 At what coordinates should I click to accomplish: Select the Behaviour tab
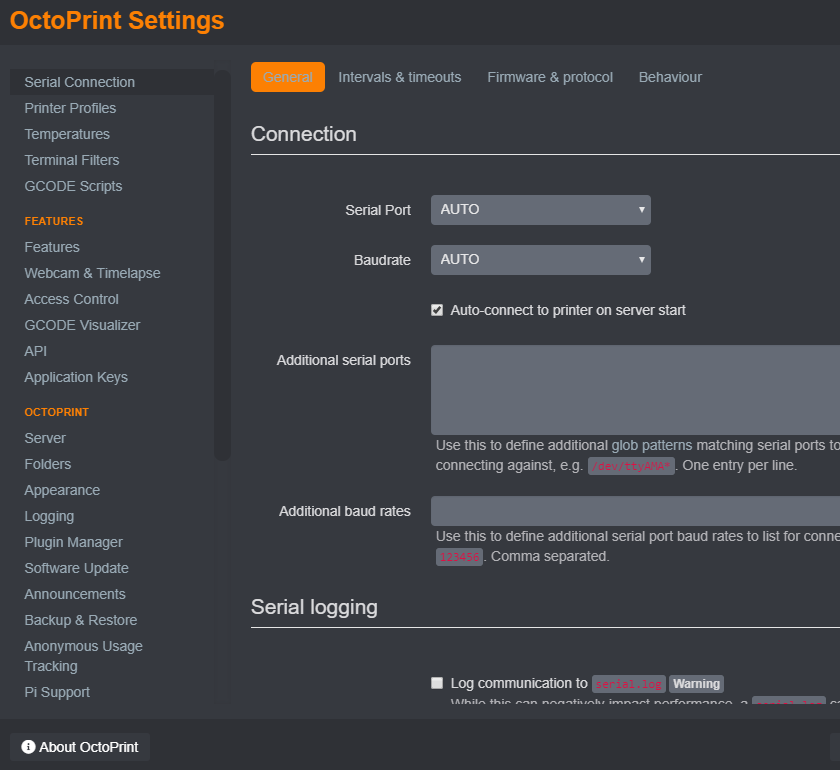point(670,77)
